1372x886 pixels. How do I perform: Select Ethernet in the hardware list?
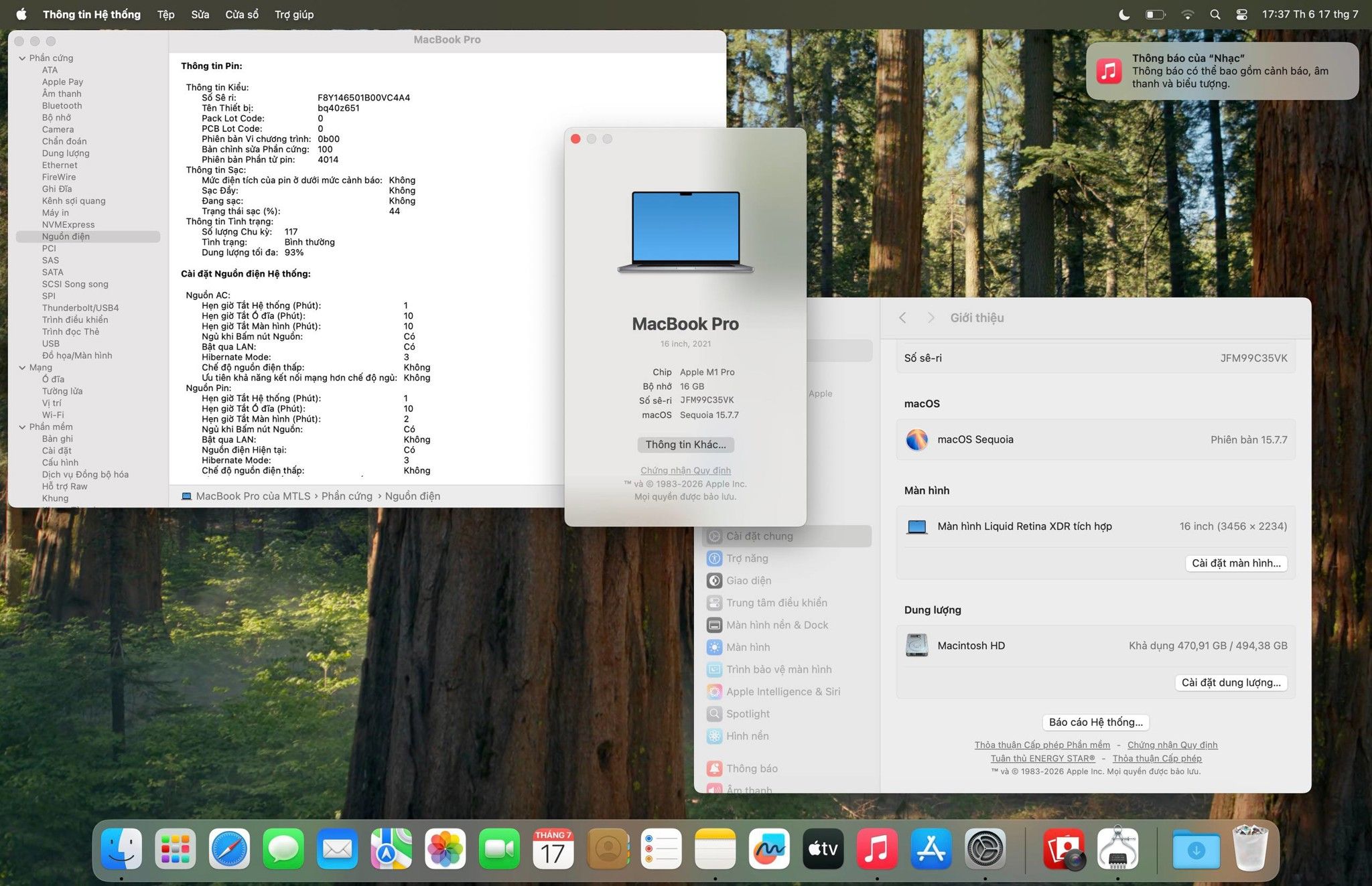coord(60,165)
